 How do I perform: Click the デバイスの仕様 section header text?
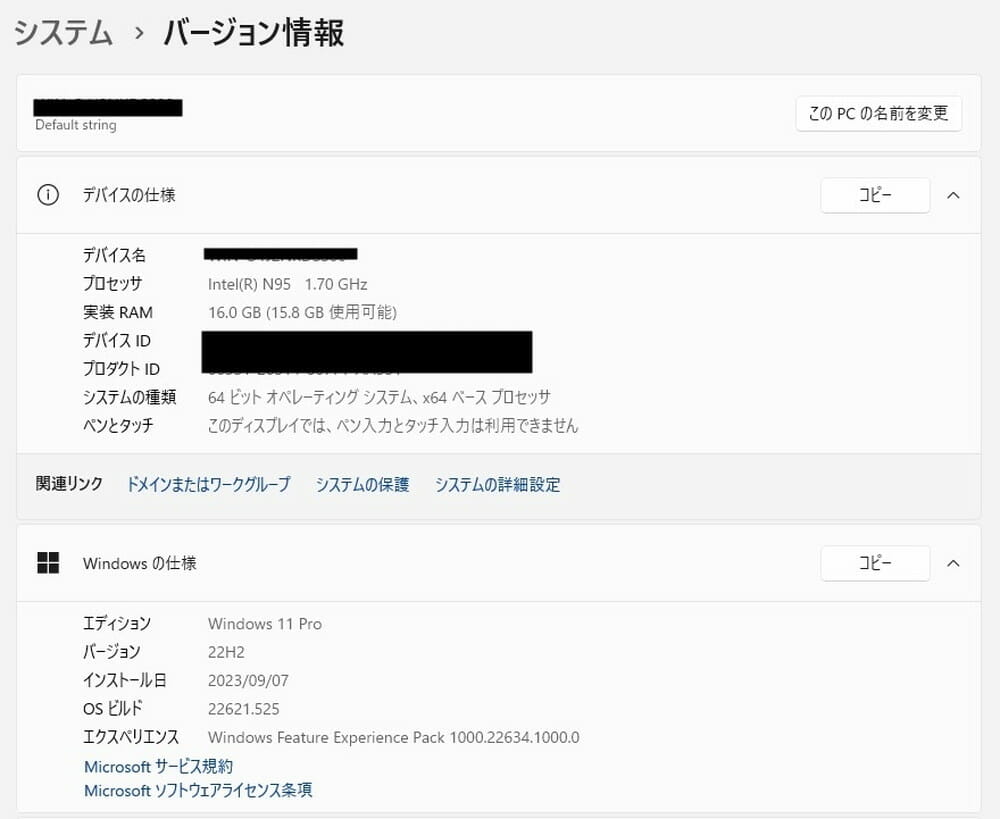point(129,195)
